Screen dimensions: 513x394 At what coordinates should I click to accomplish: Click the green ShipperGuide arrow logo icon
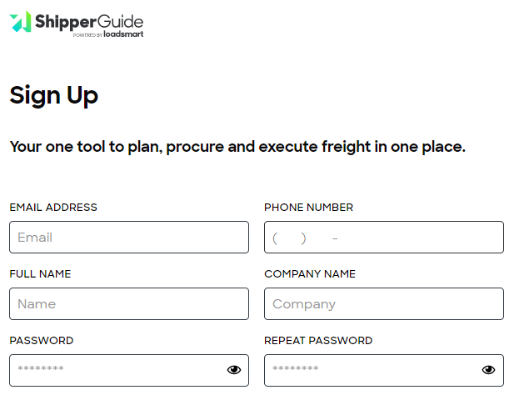[x=21, y=22]
